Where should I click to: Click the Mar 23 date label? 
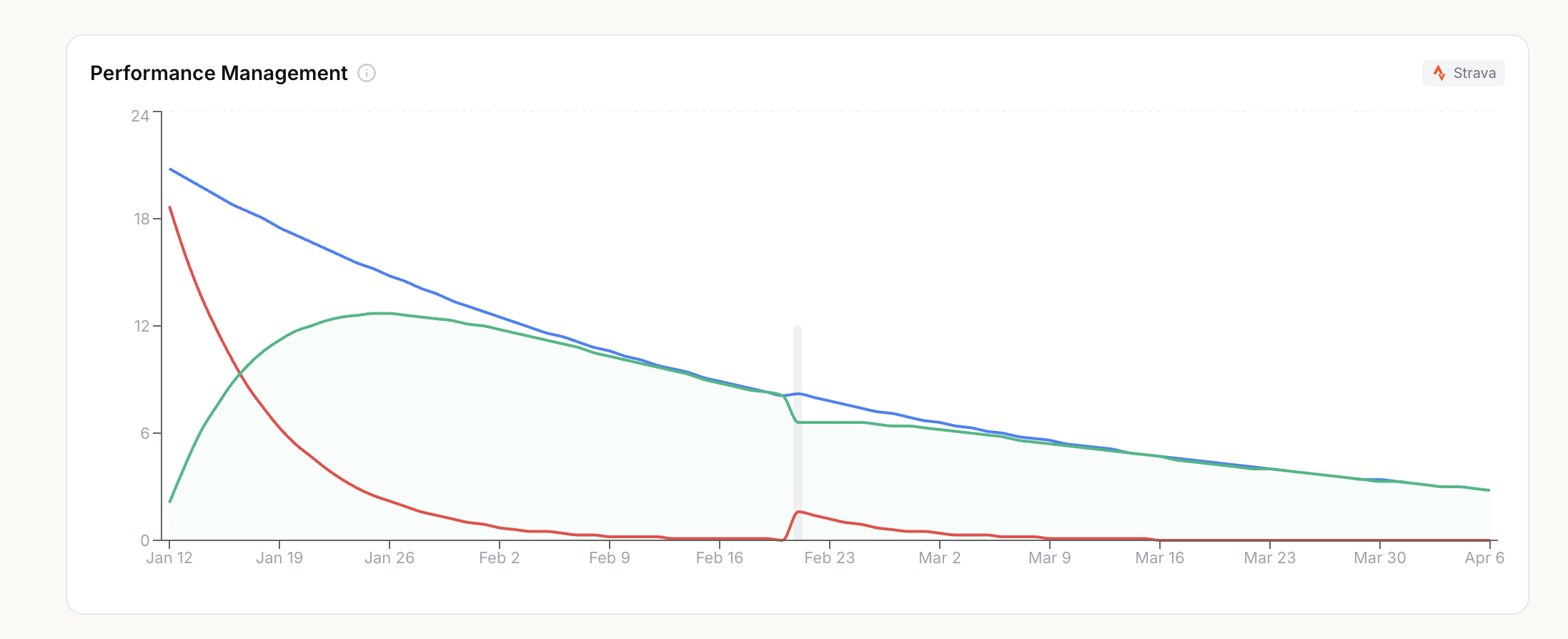coord(1270,558)
